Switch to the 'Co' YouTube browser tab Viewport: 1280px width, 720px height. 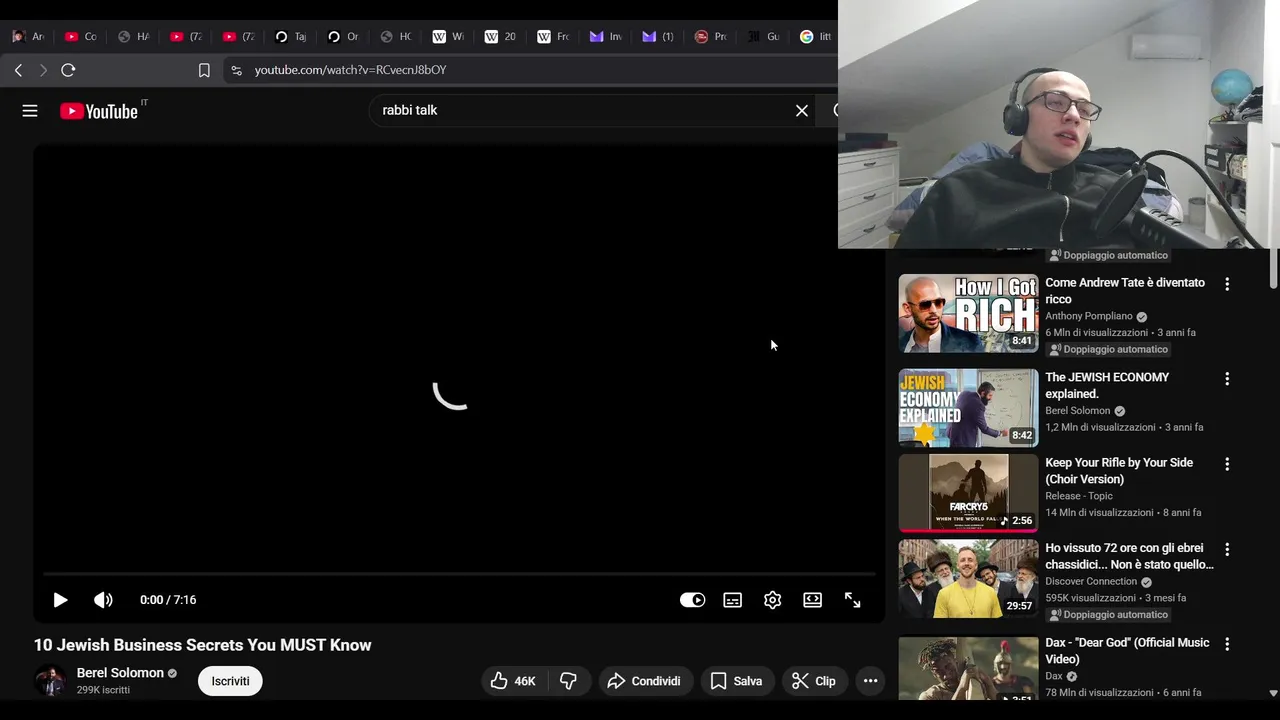coord(80,37)
